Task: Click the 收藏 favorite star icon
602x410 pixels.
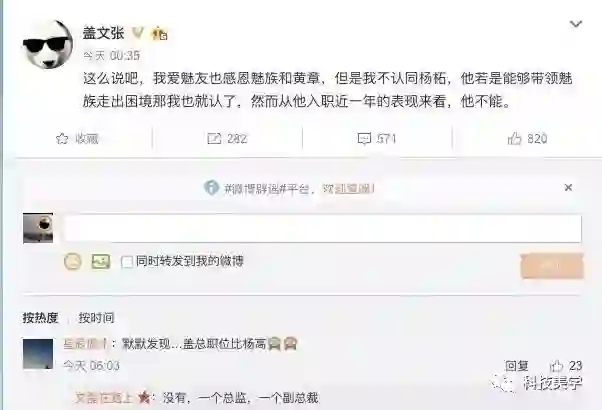Action: pyautogui.click(x=62, y=138)
